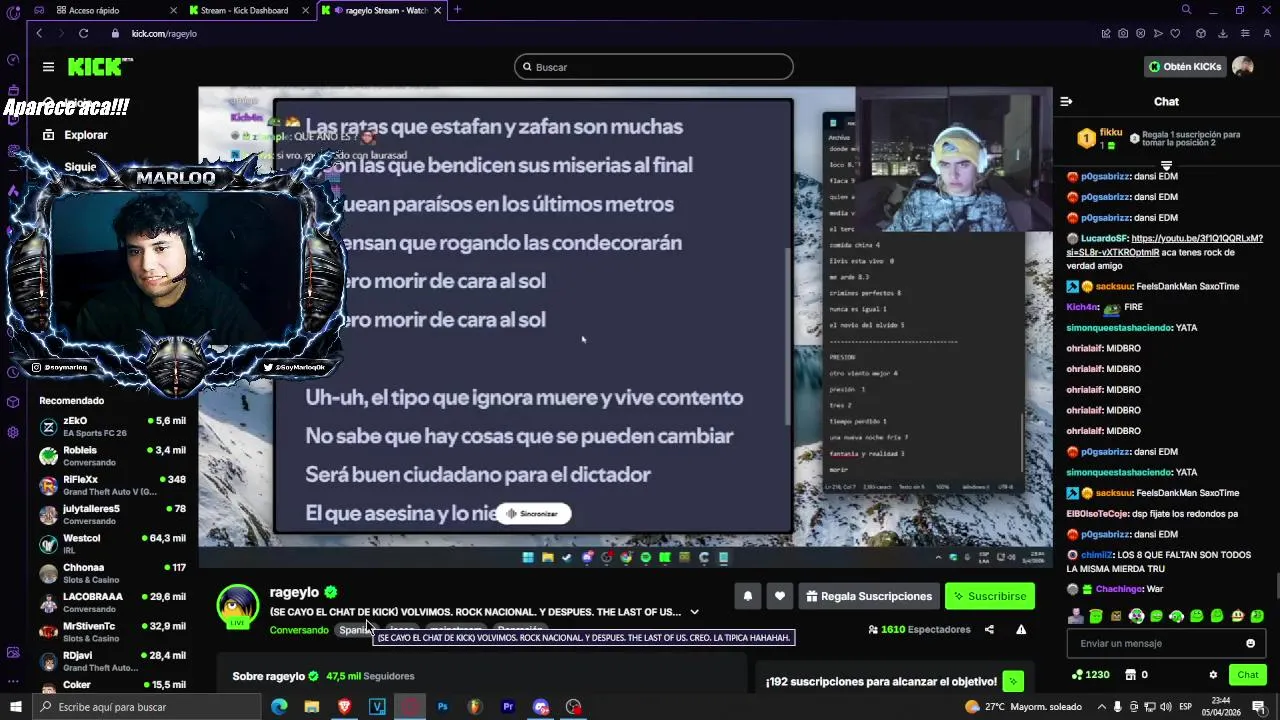This screenshot has height=720, width=1280.
Task: Open Microsoft Edge from taskbar
Action: point(279,707)
